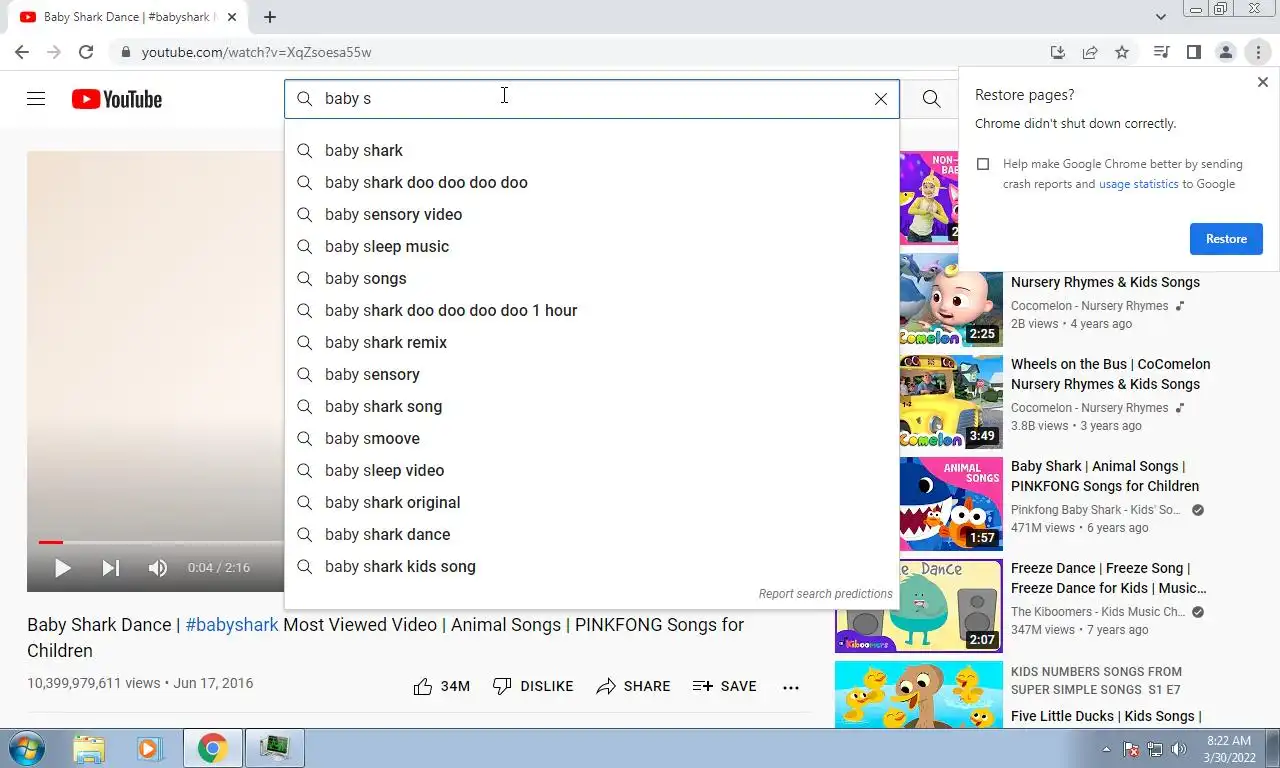
Task: Click the site lock icon in address bar
Action: (x=125, y=52)
